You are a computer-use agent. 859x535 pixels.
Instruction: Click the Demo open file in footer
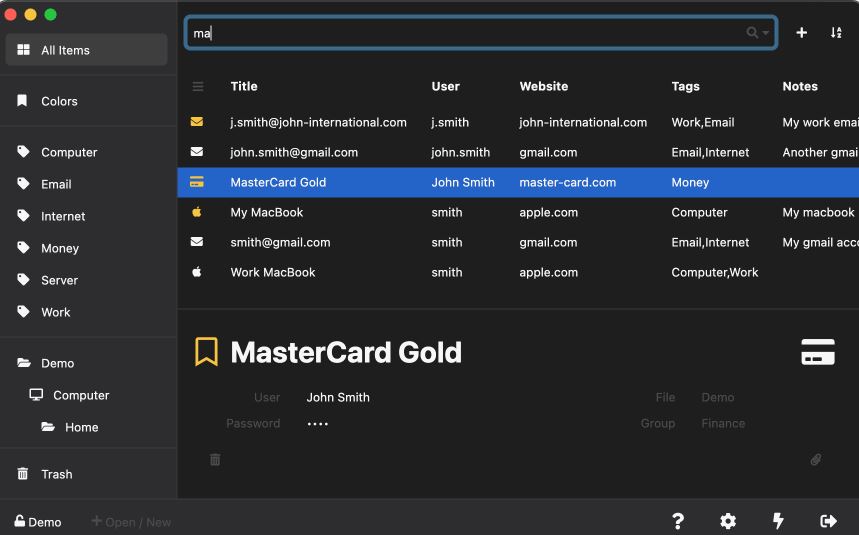click(38, 522)
